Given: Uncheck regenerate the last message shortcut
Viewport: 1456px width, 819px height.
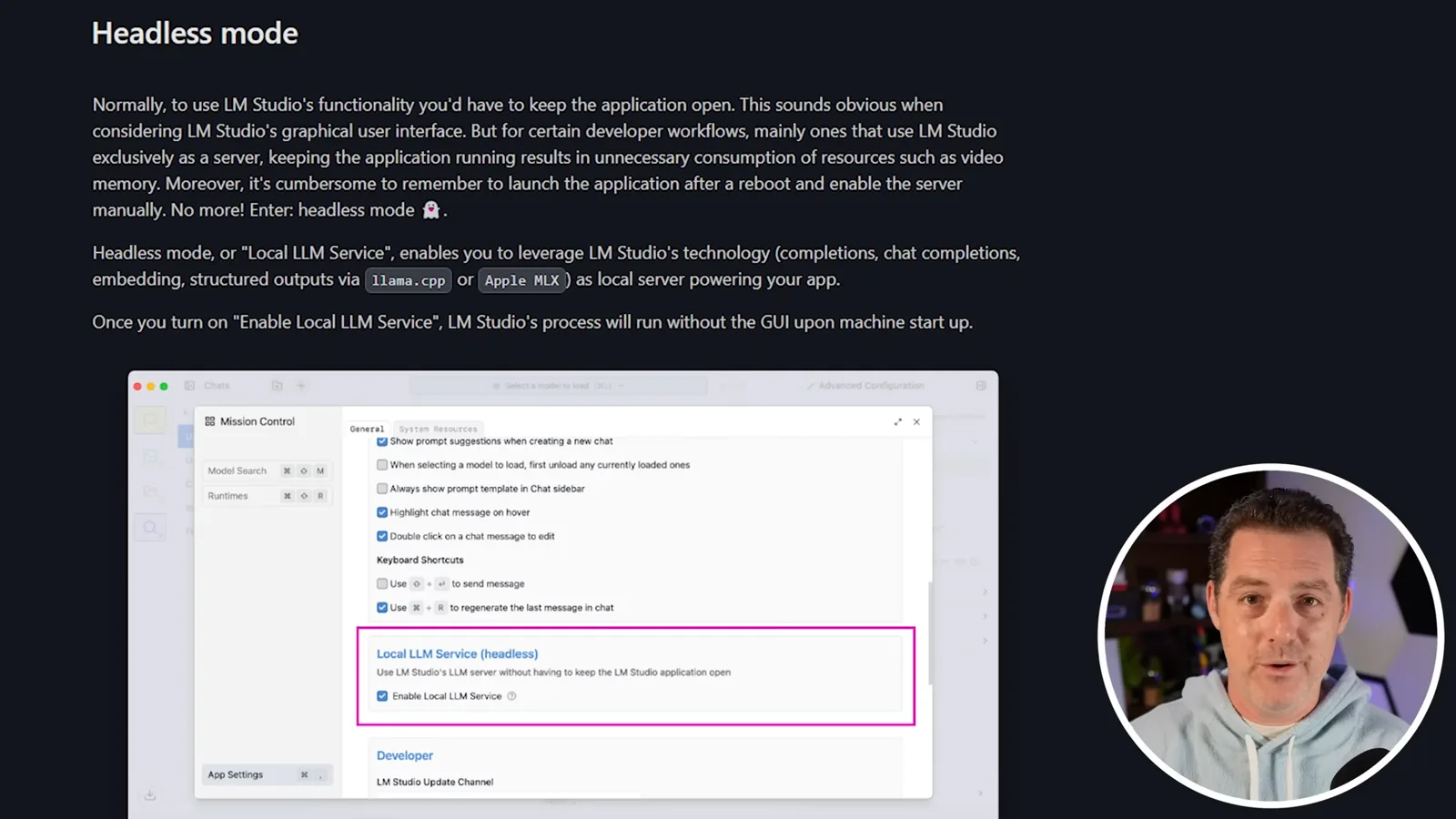Looking at the screenshot, I should (382, 607).
